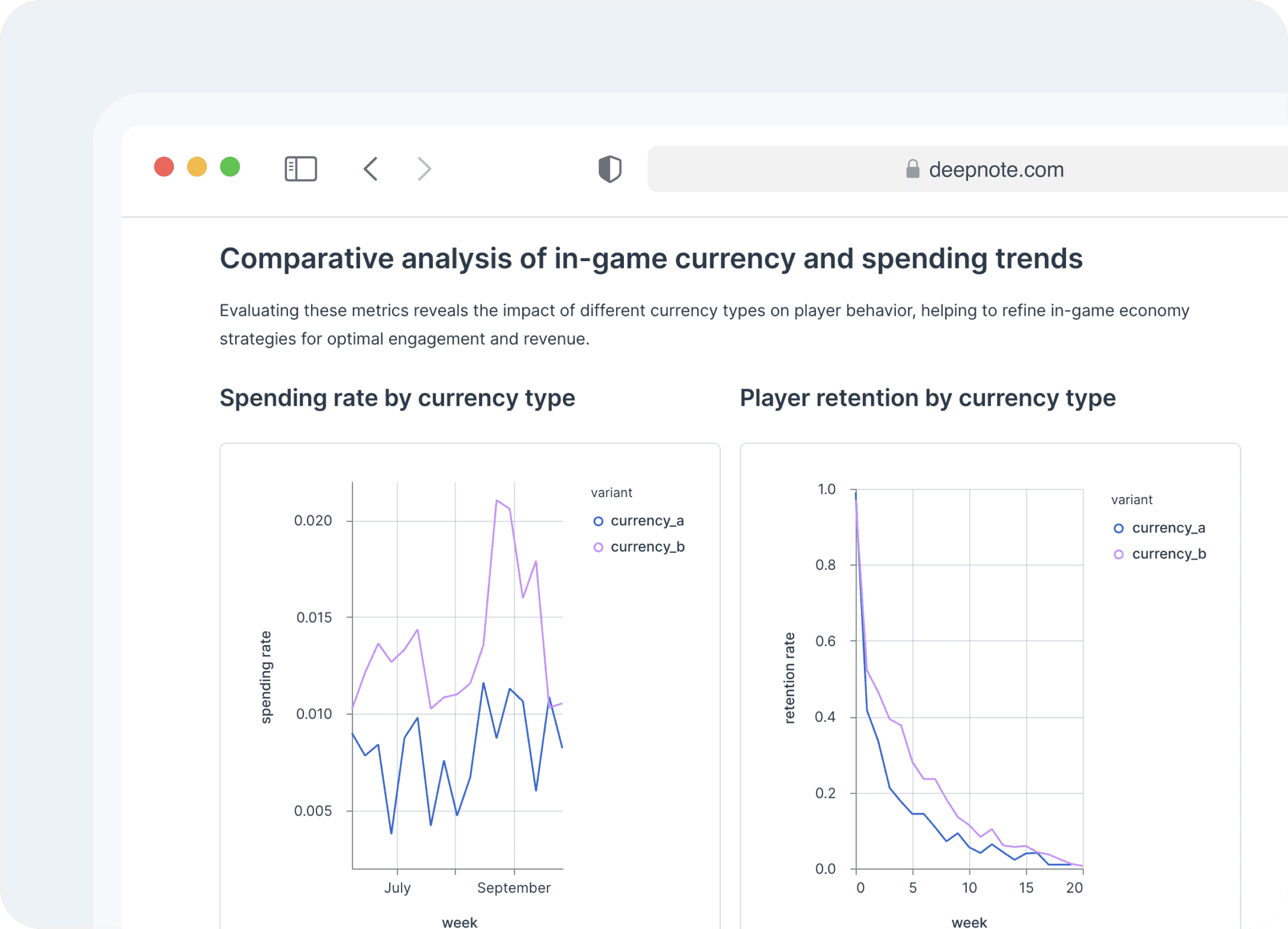Click the yellow minimize window button
Screen dimensions: 1288x929
pyautogui.click(x=197, y=167)
